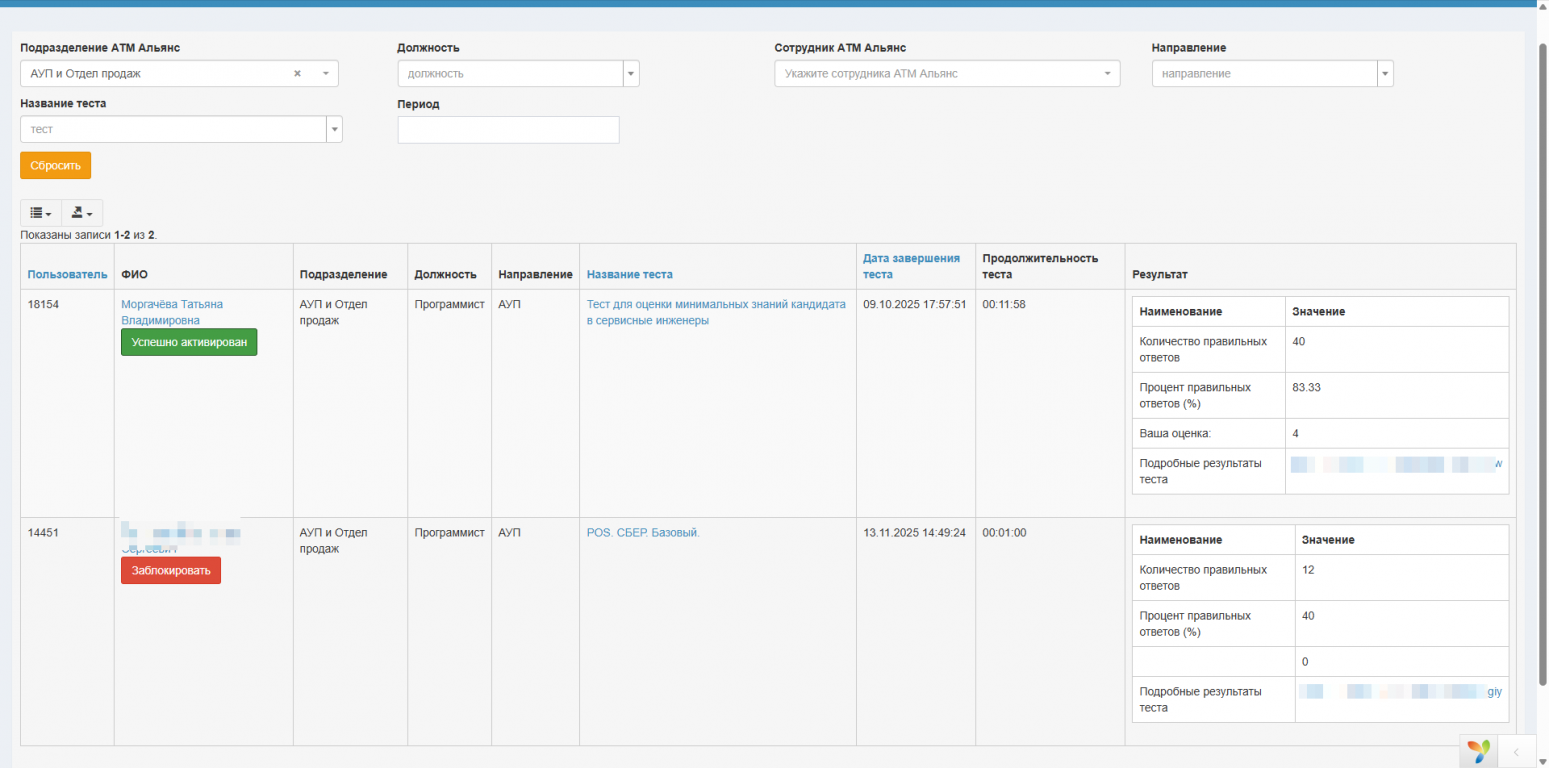
Task: Open the export options dropdown icon
Action: click(82, 213)
